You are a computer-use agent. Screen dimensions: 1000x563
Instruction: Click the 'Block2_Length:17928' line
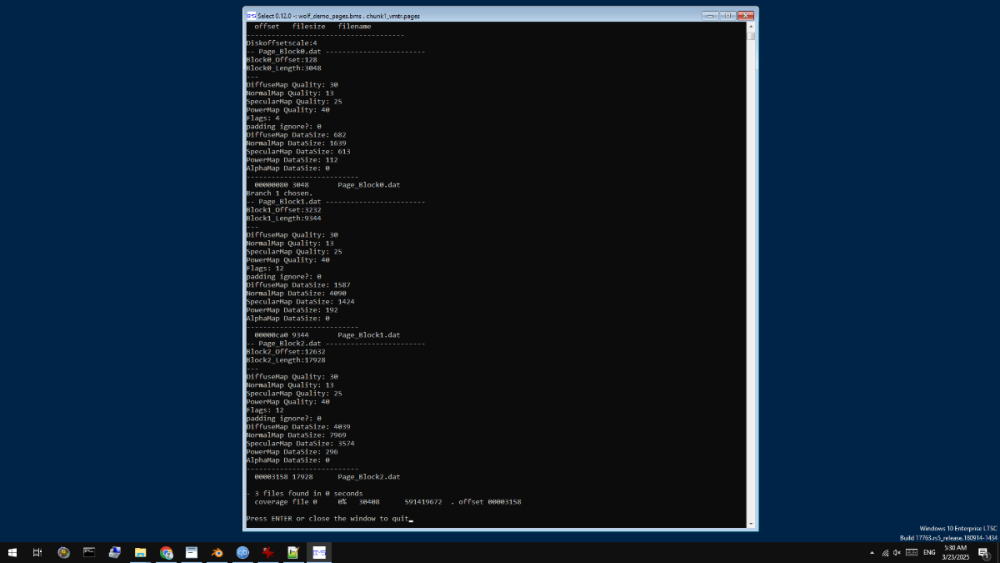tap(286, 360)
